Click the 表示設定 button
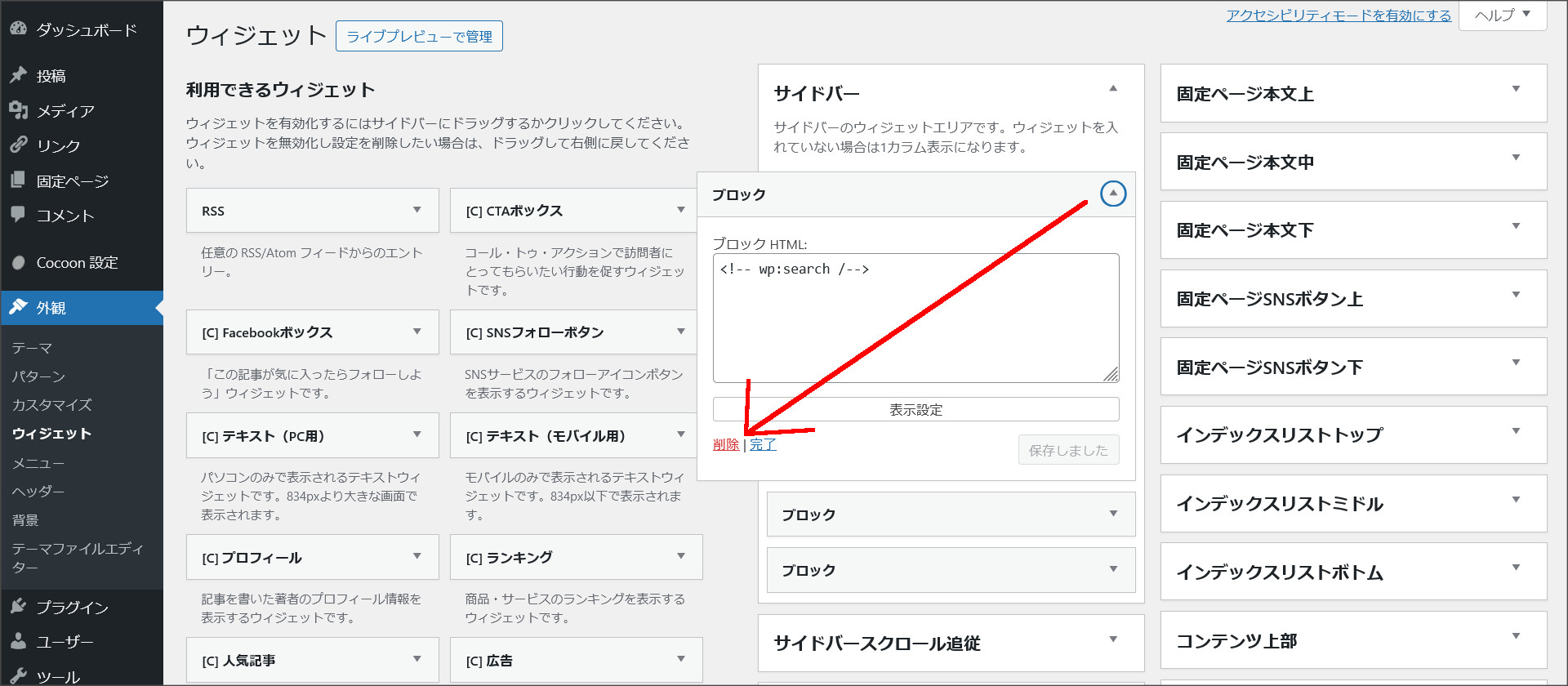The image size is (1568, 686). pyautogui.click(x=916, y=409)
